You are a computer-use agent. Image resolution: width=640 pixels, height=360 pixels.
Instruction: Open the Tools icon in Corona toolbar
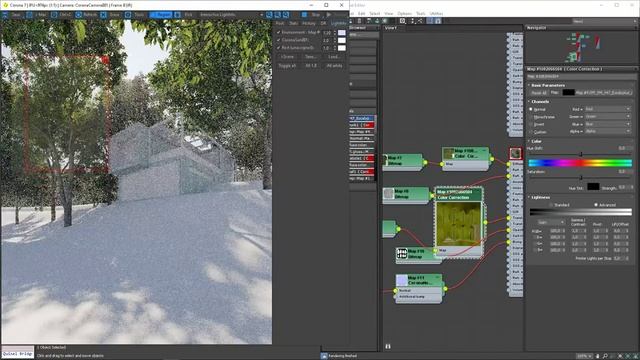[128, 15]
